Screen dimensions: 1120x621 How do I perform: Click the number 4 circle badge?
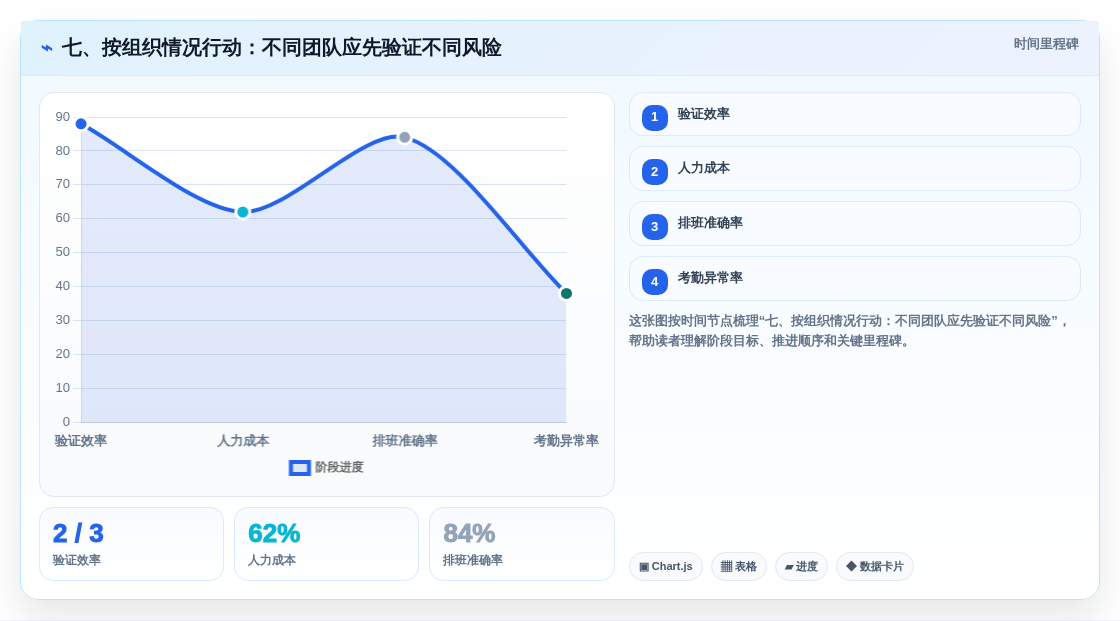point(654,282)
